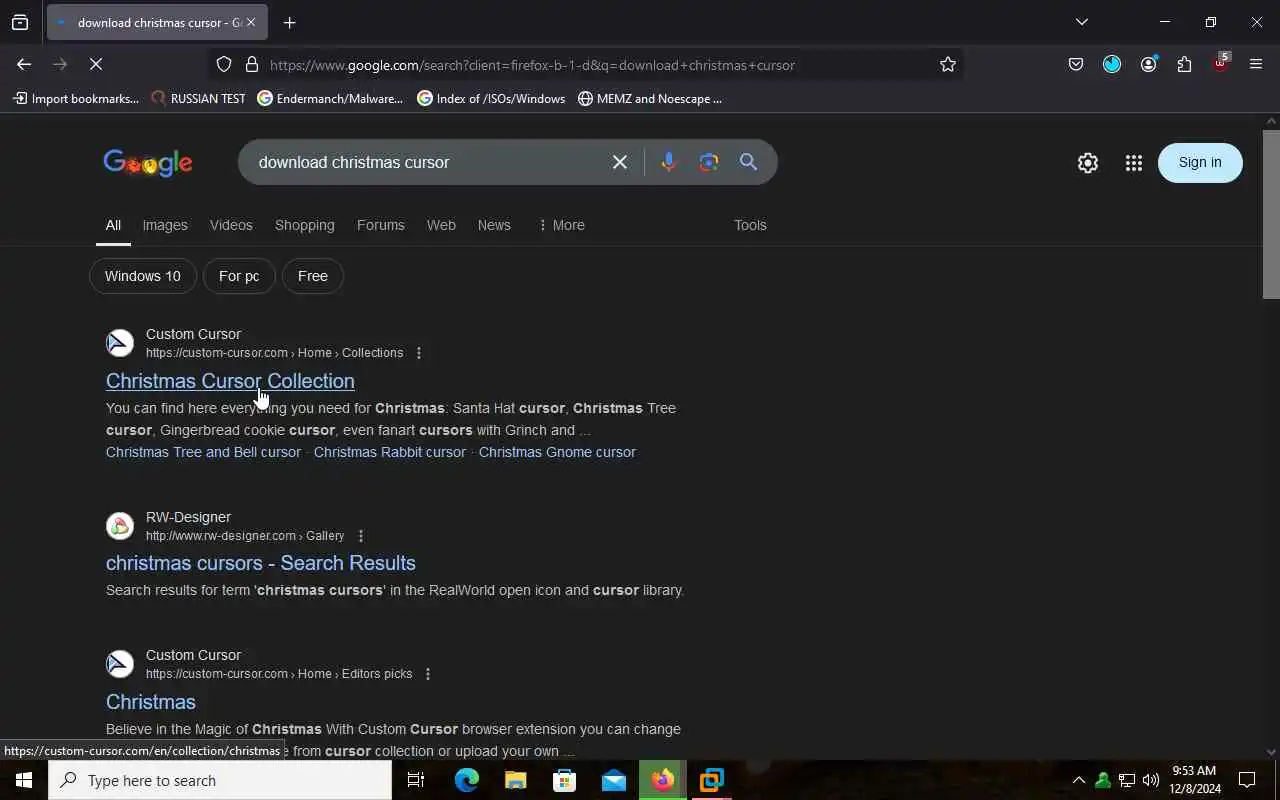The image size is (1280, 800).
Task: Start voice search with microphone
Action: coord(669,162)
